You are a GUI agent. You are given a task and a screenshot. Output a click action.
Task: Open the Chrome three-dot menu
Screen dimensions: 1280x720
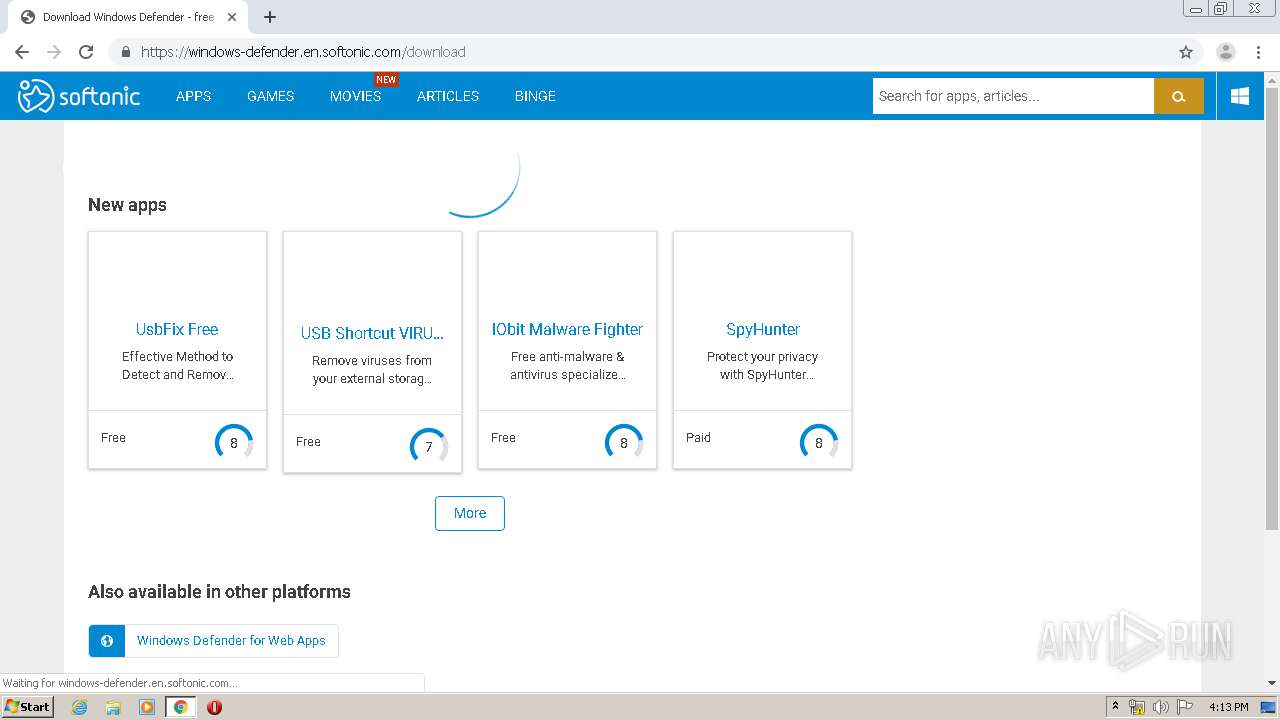click(1257, 52)
